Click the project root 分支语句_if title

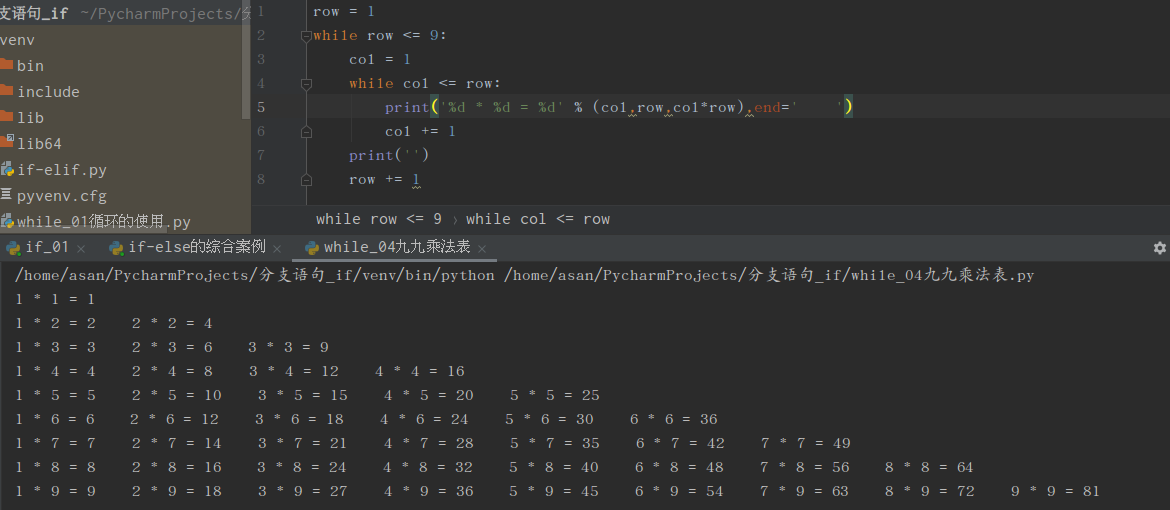[x=34, y=13]
